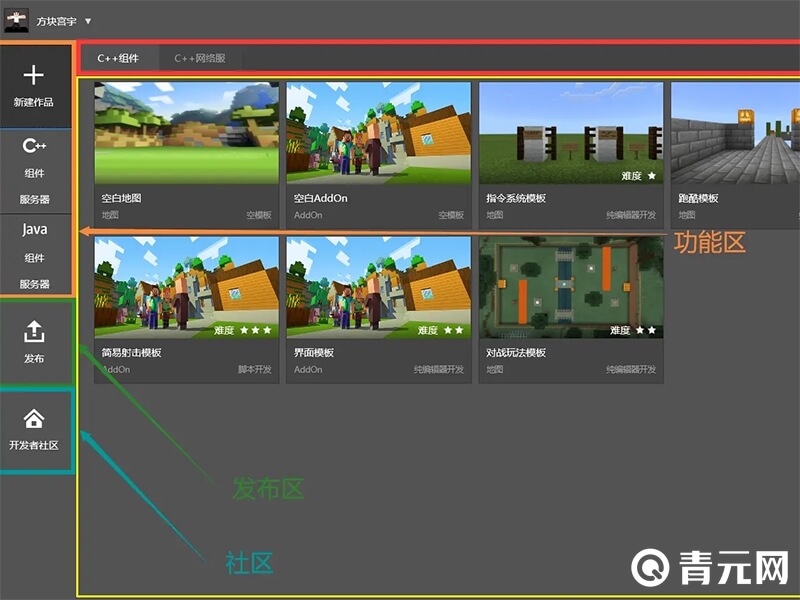
Task: Select the 界面模板 thumbnail
Action: coord(379,287)
